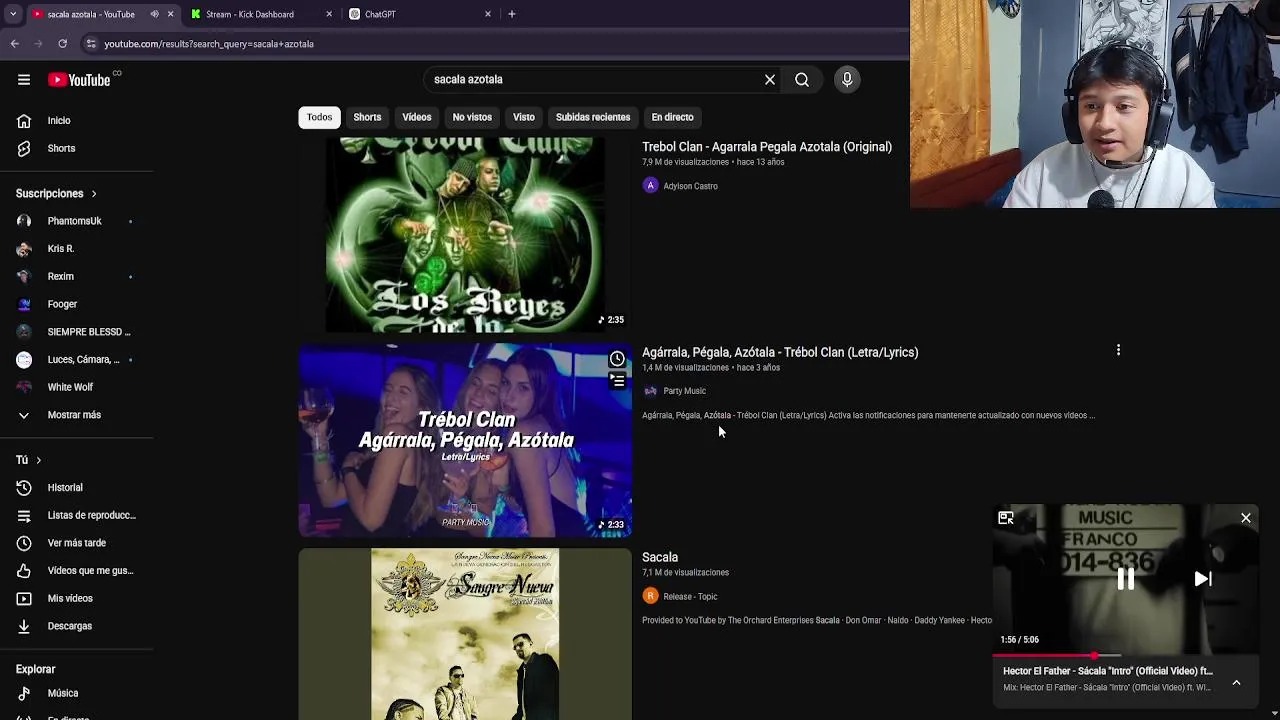Play the Sangre Nueva album thumbnail
The width and height of the screenshot is (1280, 720).
pyautogui.click(x=465, y=634)
